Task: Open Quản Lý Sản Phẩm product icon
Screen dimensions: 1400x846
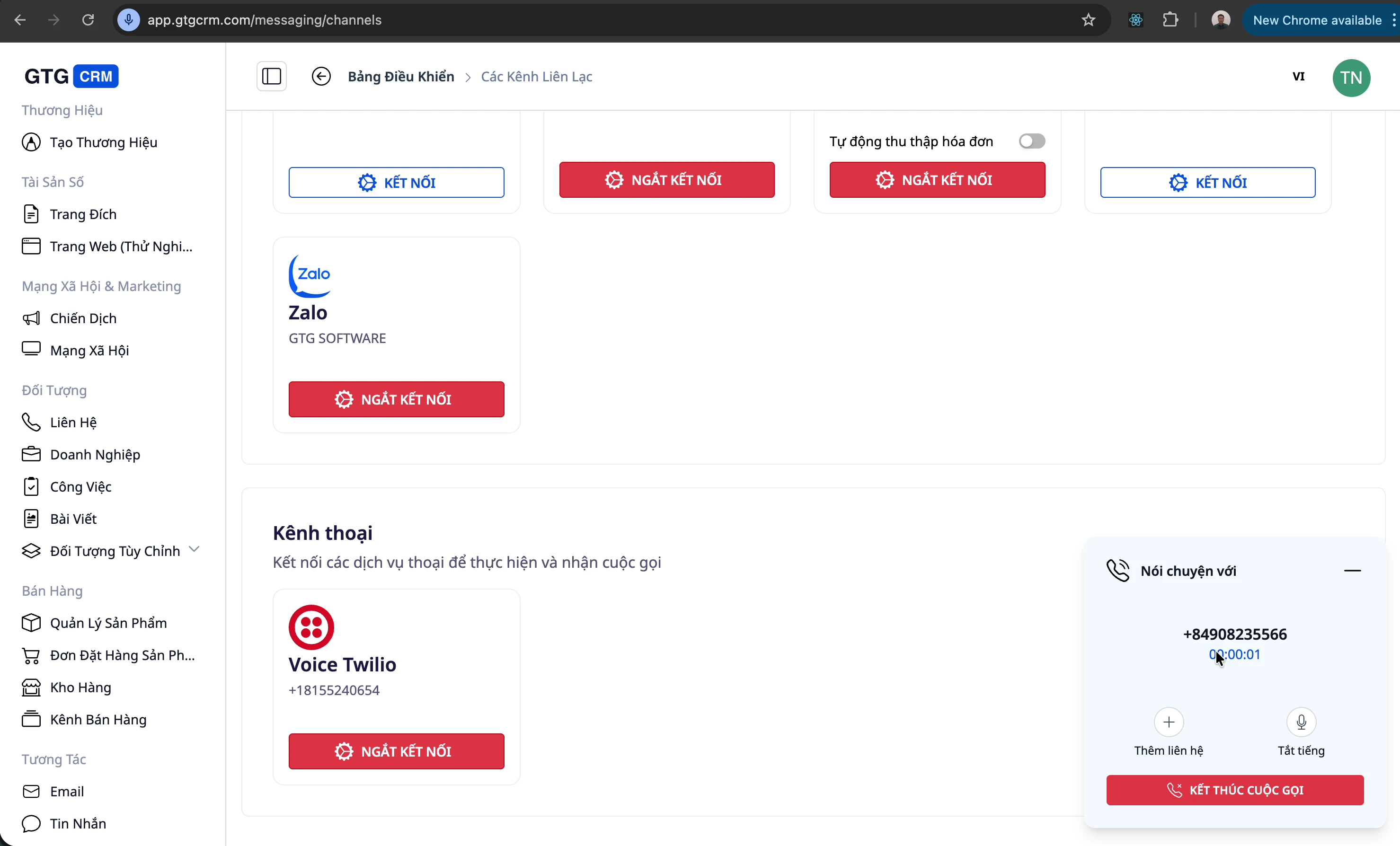Action: pos(31,623)
